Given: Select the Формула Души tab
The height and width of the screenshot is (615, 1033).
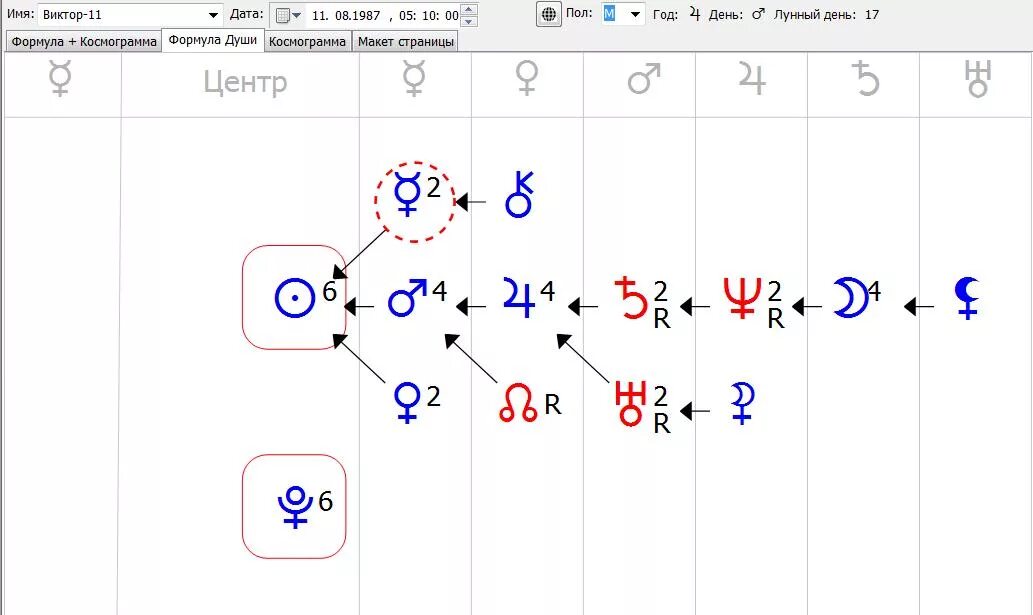Looking at the screenshot, I should pyautogui.click(x=213, y=40).
